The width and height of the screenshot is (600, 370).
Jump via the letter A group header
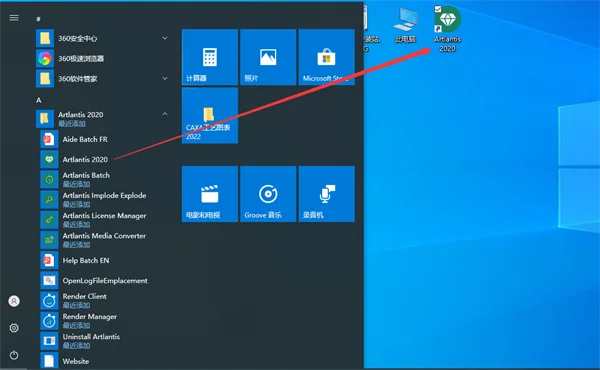point(38,100)
